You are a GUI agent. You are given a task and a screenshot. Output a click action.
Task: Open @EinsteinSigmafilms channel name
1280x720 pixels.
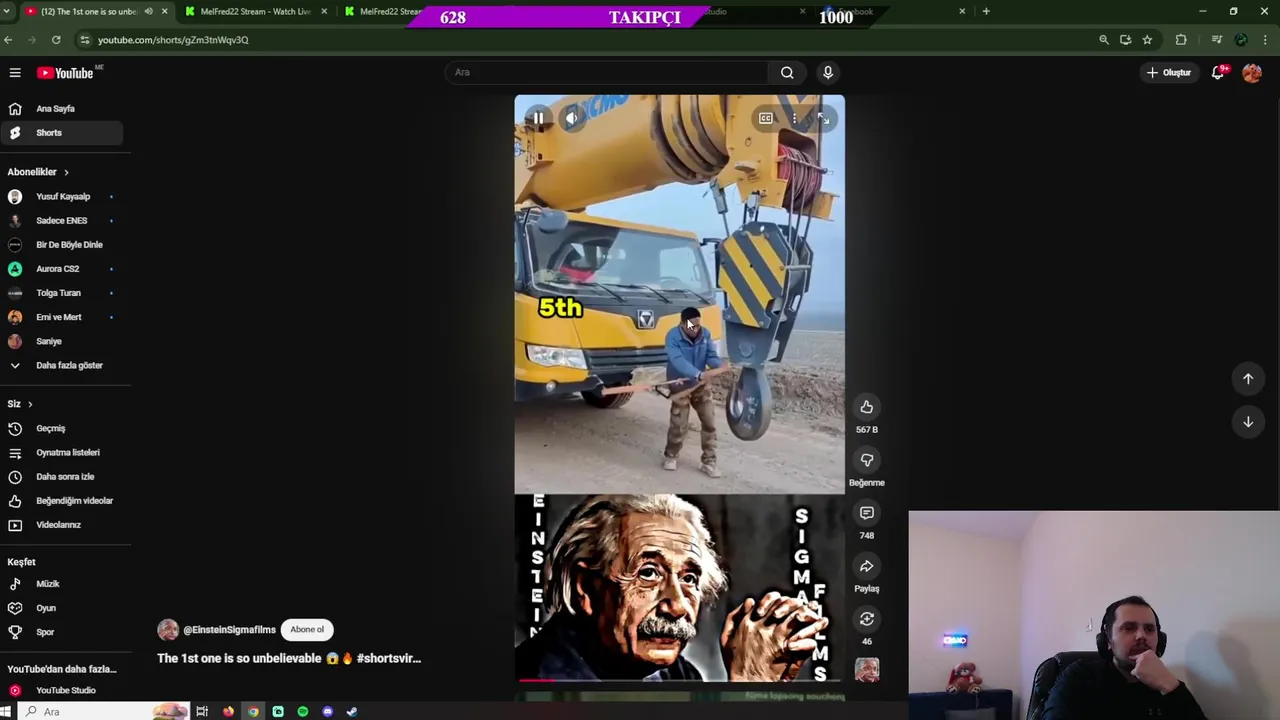229,630
